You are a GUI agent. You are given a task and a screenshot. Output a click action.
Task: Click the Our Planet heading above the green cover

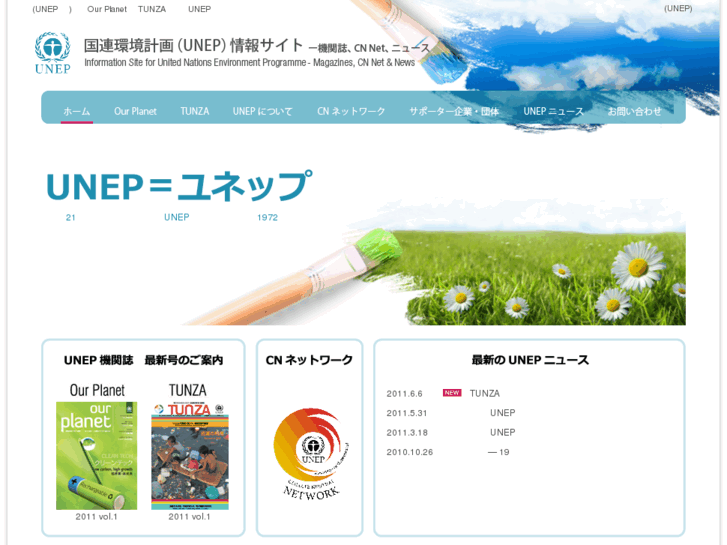click(97, 390)
